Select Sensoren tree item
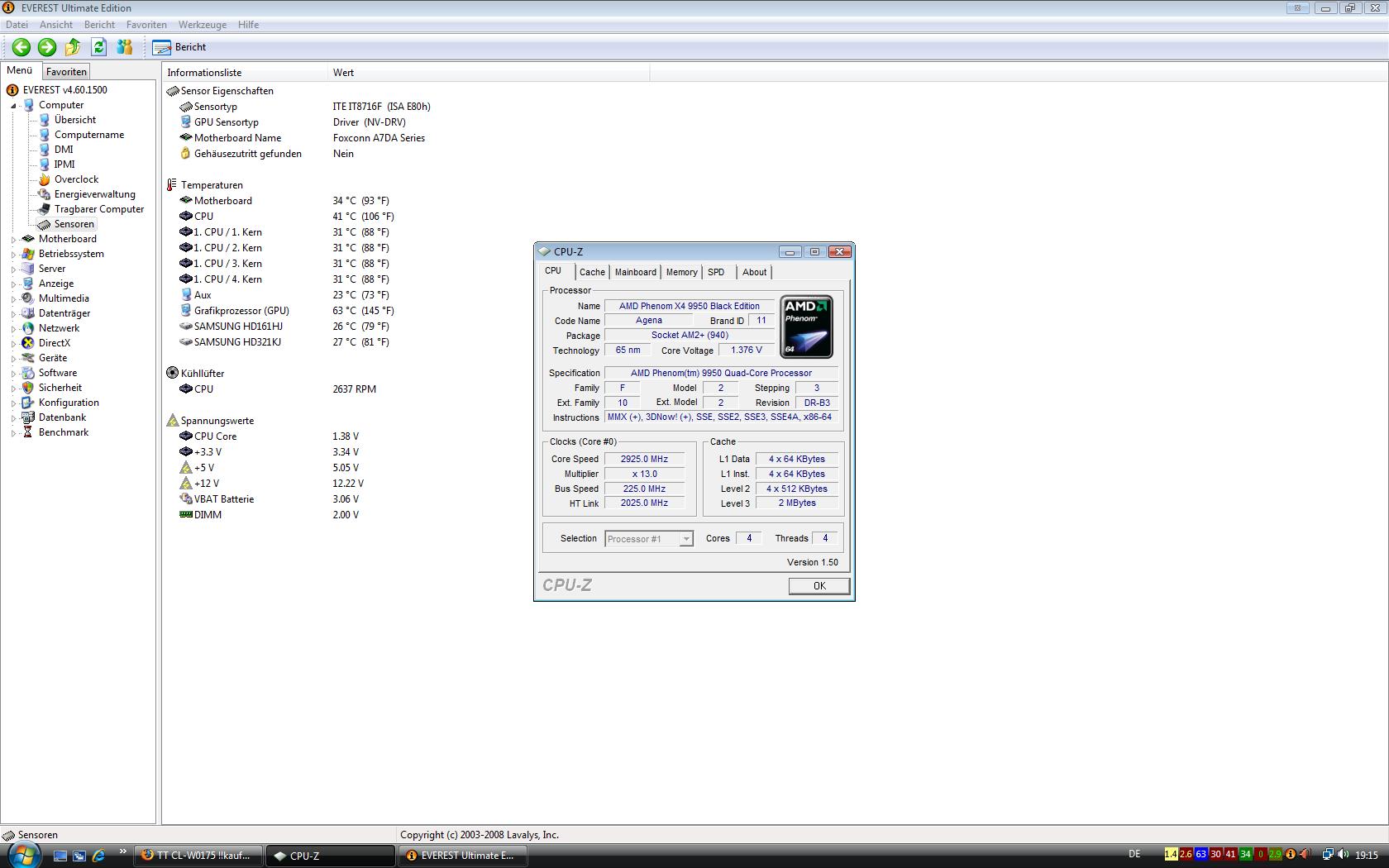 click(x=74, y=224)
